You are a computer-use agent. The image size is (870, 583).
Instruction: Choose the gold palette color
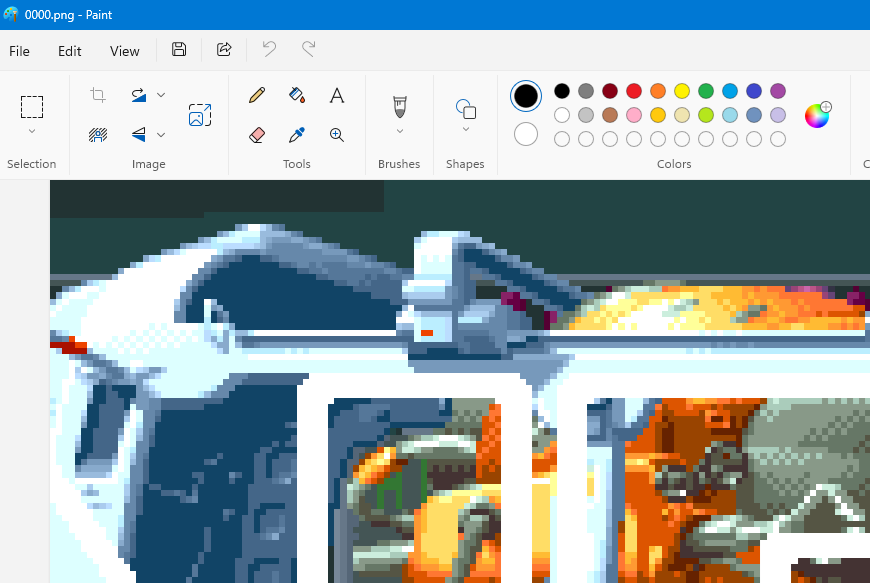(x=658, y=115)
